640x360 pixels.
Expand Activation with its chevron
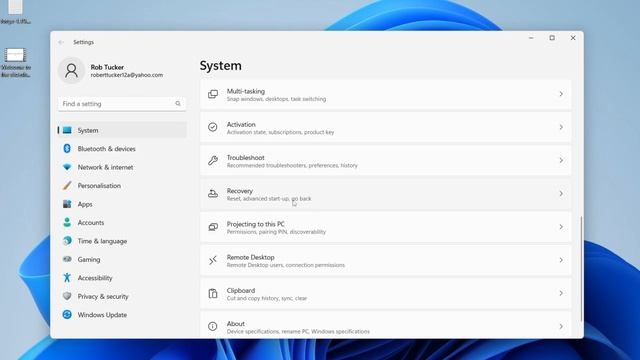(x=561, y=127)
